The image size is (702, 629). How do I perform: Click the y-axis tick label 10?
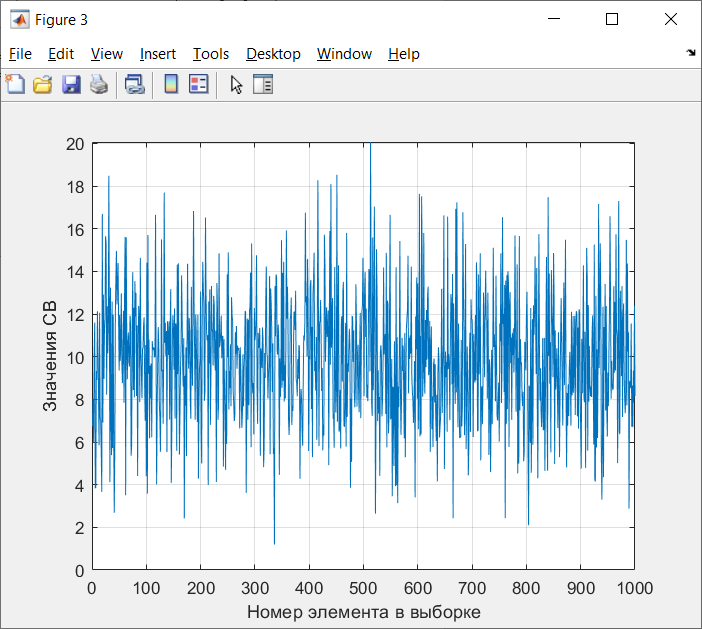tap(75, 358)
